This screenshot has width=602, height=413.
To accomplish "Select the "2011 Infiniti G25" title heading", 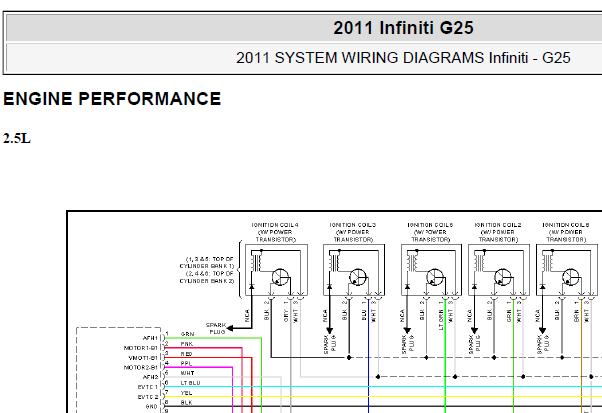I will coord(403,28).
